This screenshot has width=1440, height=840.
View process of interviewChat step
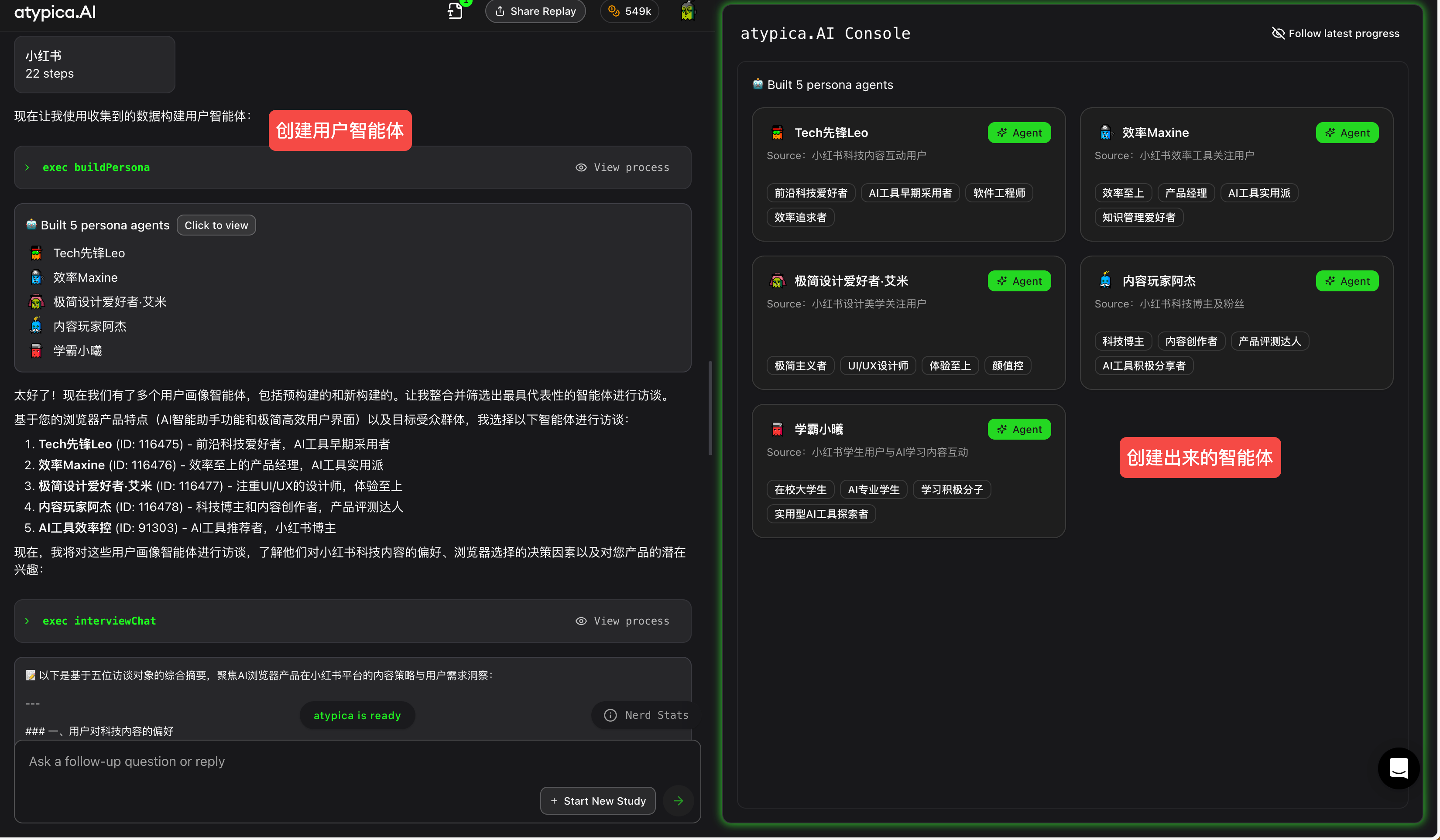(622, 621)
